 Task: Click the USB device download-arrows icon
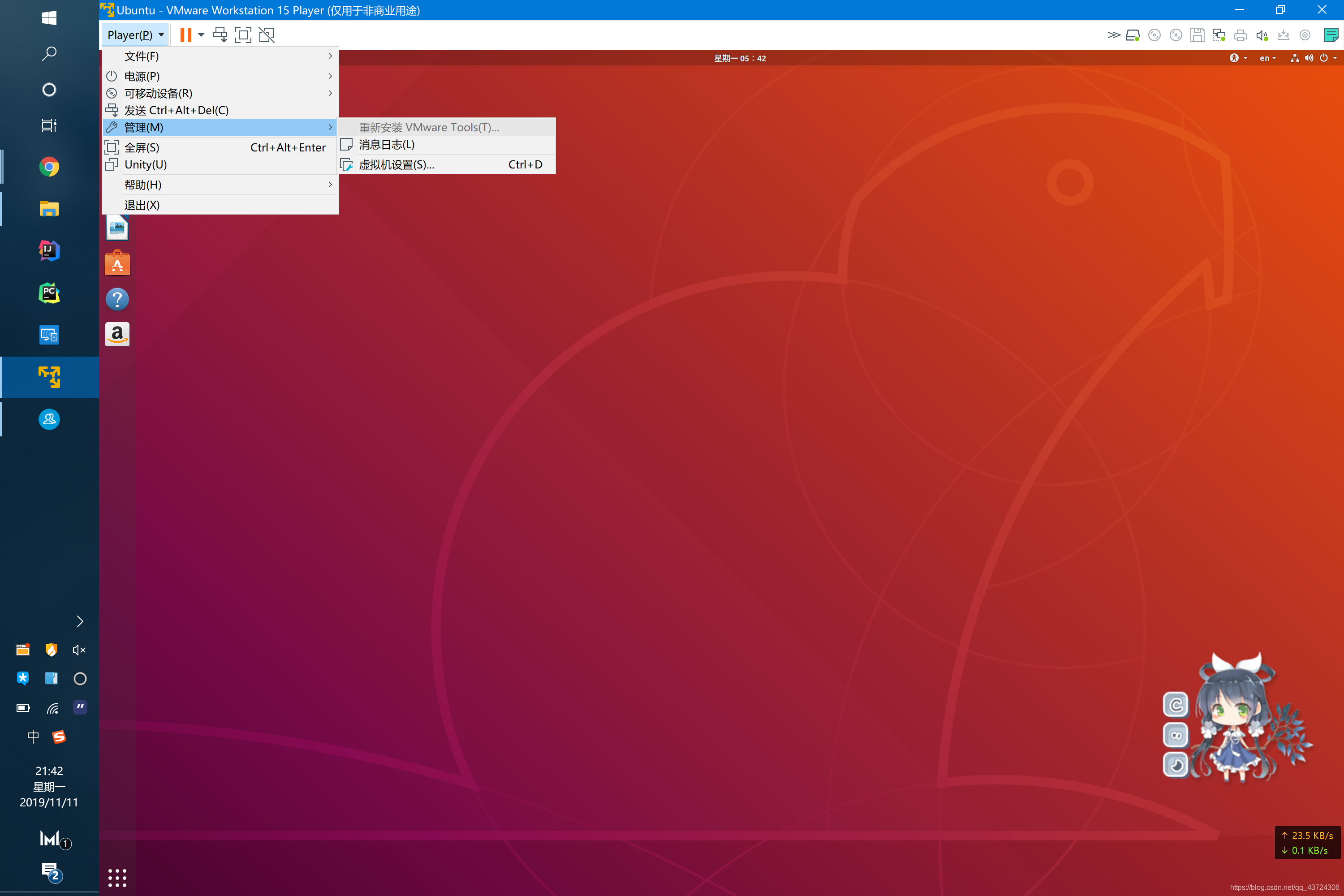(x=1284, y=35)
